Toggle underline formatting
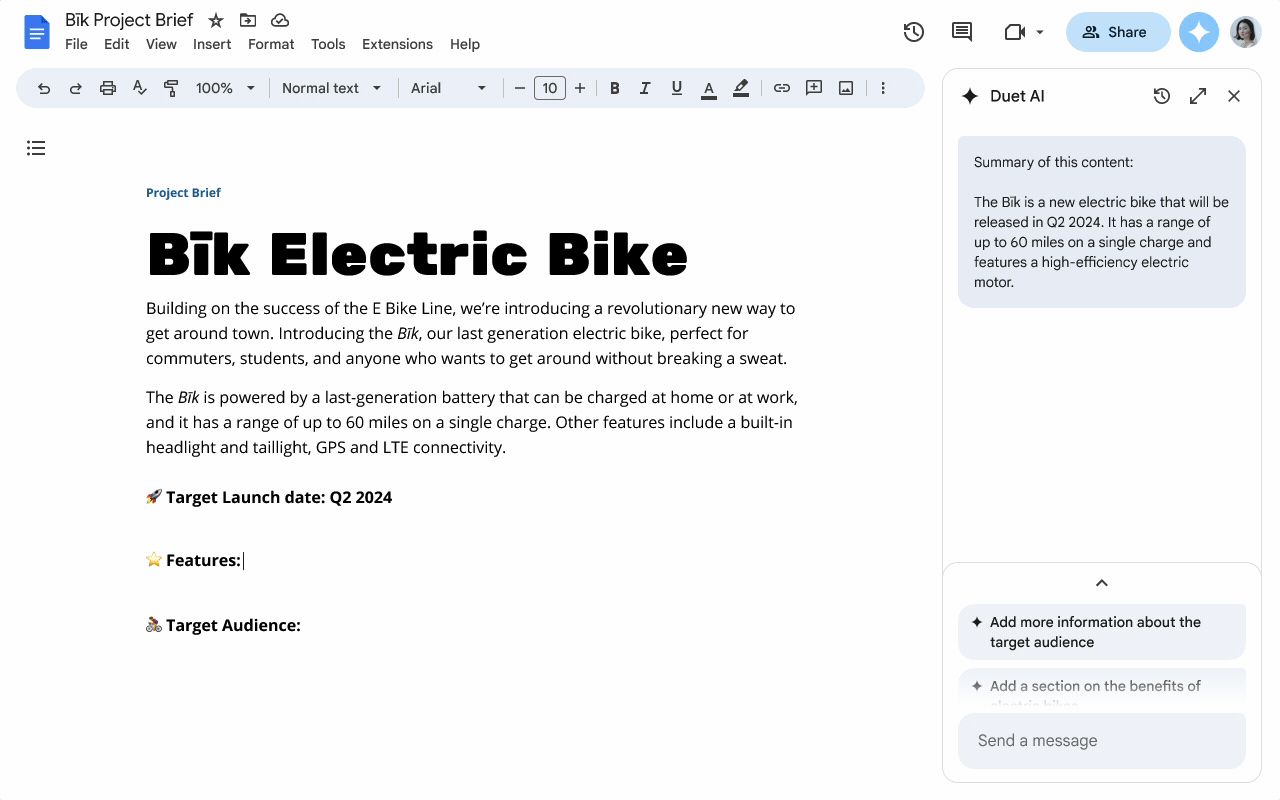1280x800 pixels. 676,88
